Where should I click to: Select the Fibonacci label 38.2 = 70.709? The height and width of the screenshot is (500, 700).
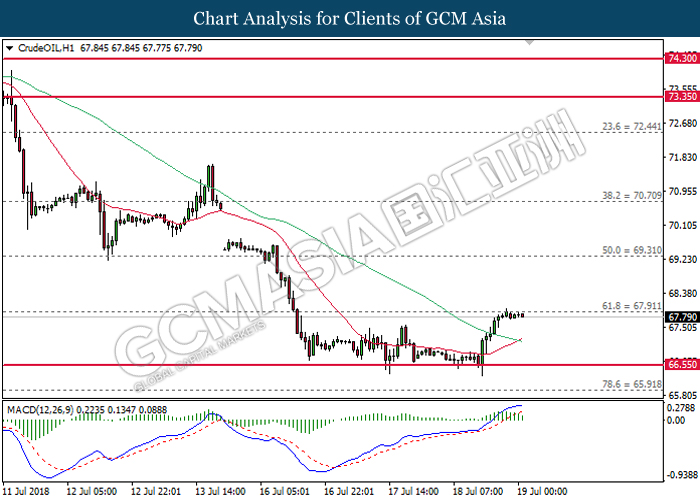[632, 195]
